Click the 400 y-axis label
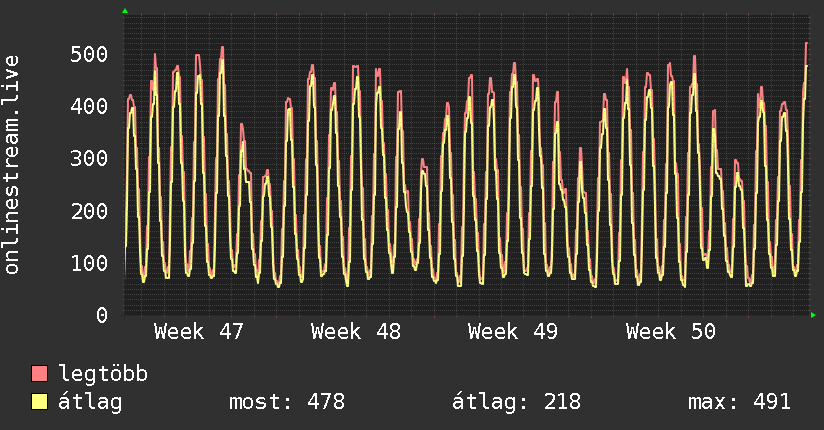 89,106
